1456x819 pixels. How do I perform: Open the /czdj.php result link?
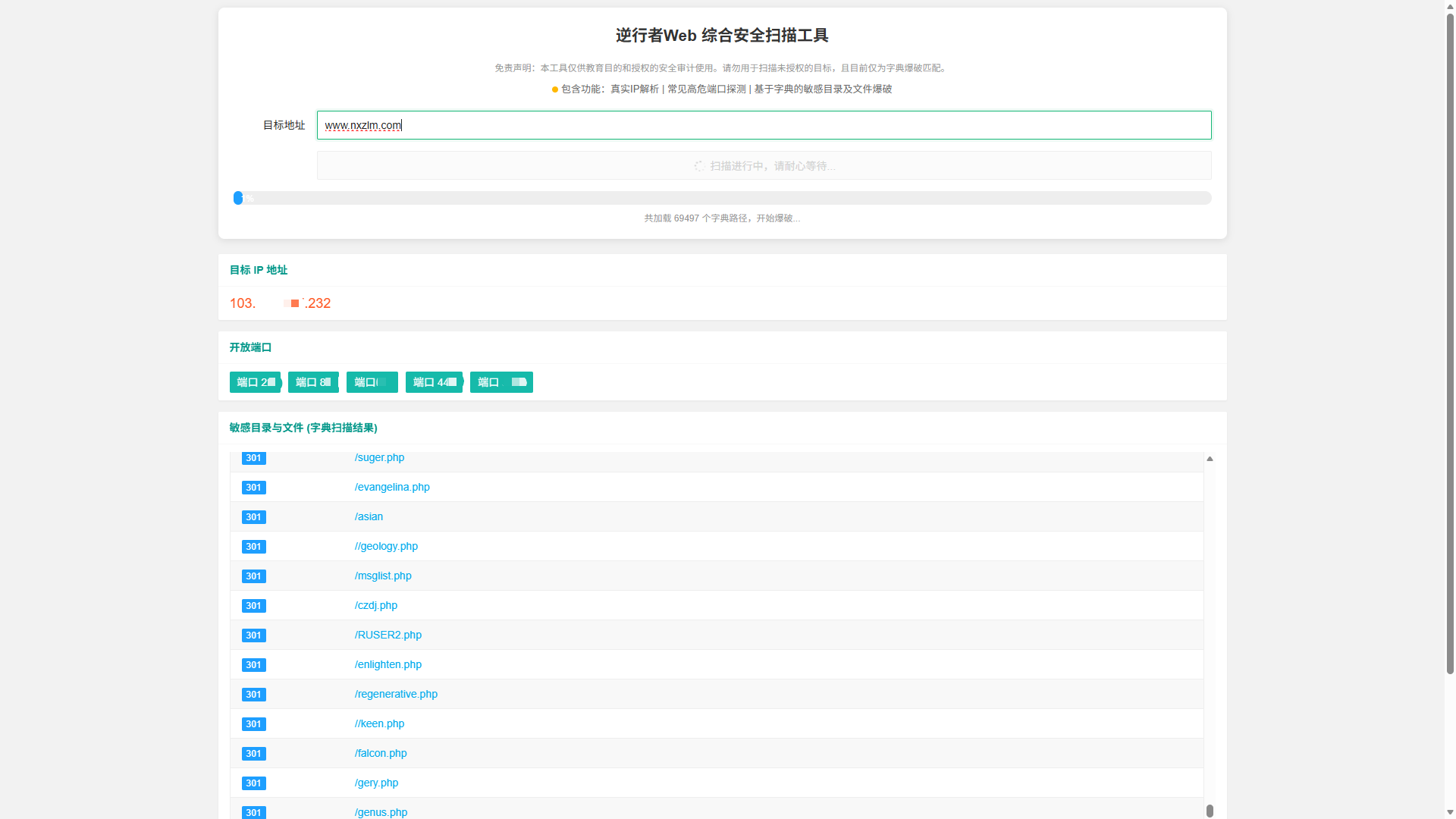click(375, 605)
